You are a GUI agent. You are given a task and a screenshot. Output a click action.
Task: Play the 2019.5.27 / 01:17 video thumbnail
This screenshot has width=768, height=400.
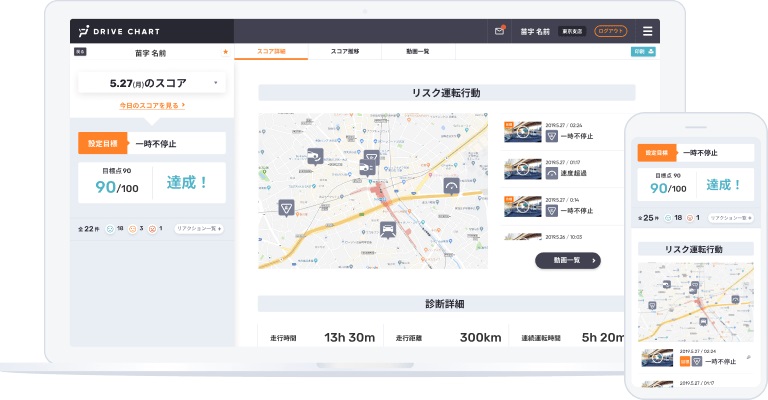pos(523,169)
